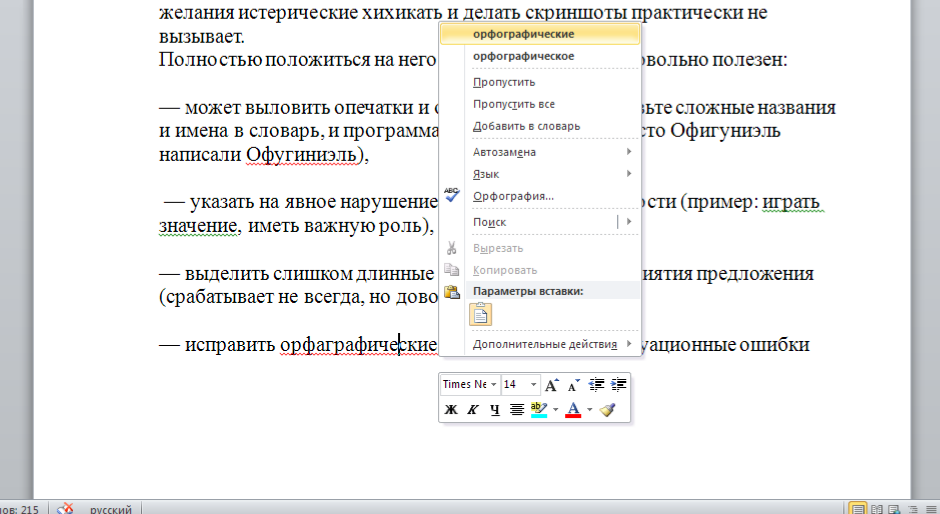
Task: Shrink font size in mini toolbar
Action: [x=574, y=385]
